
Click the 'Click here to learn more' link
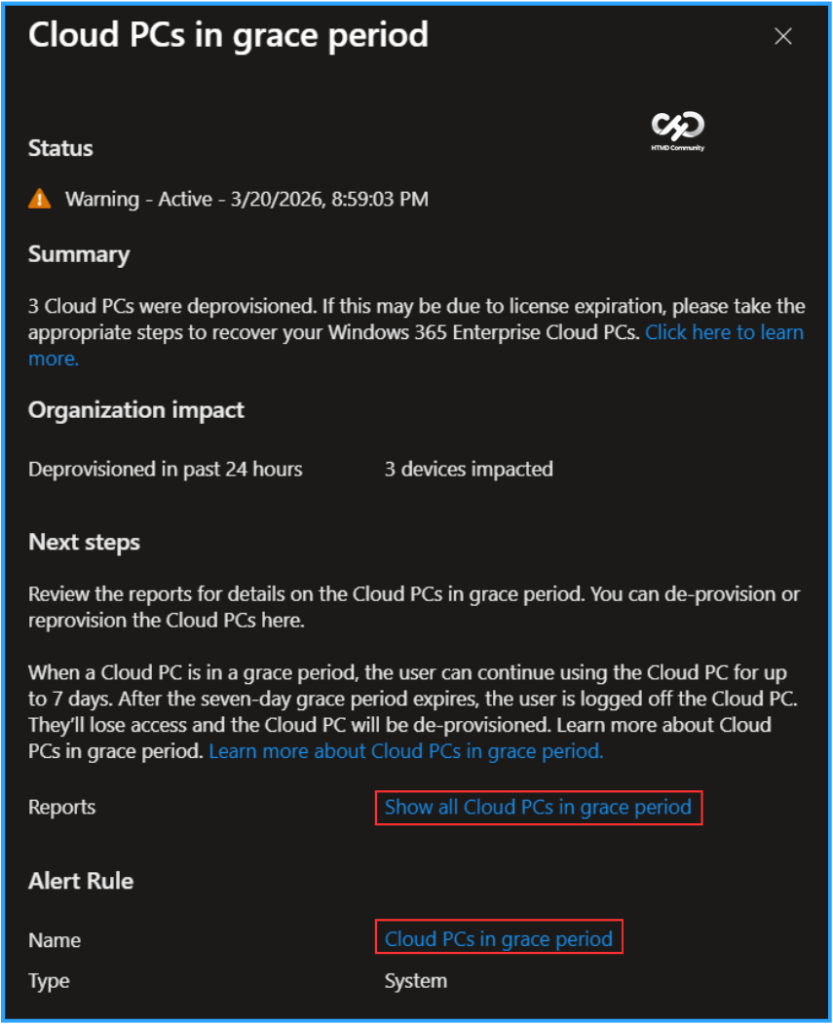click(x=724, y=332)
